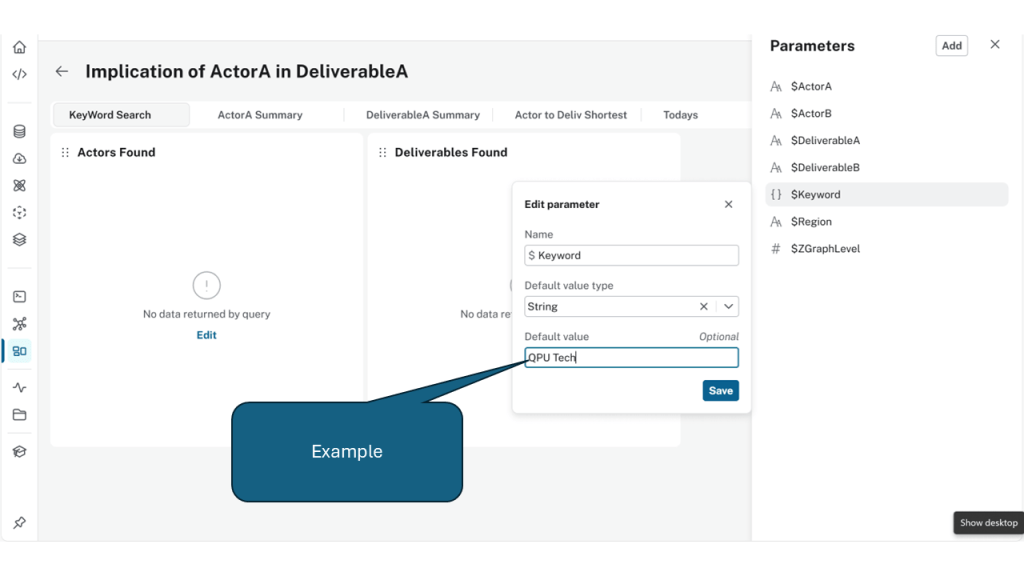Screen dimensions: 1024x576
Task: Clear the String default value type selection
Action: (704, 307)
